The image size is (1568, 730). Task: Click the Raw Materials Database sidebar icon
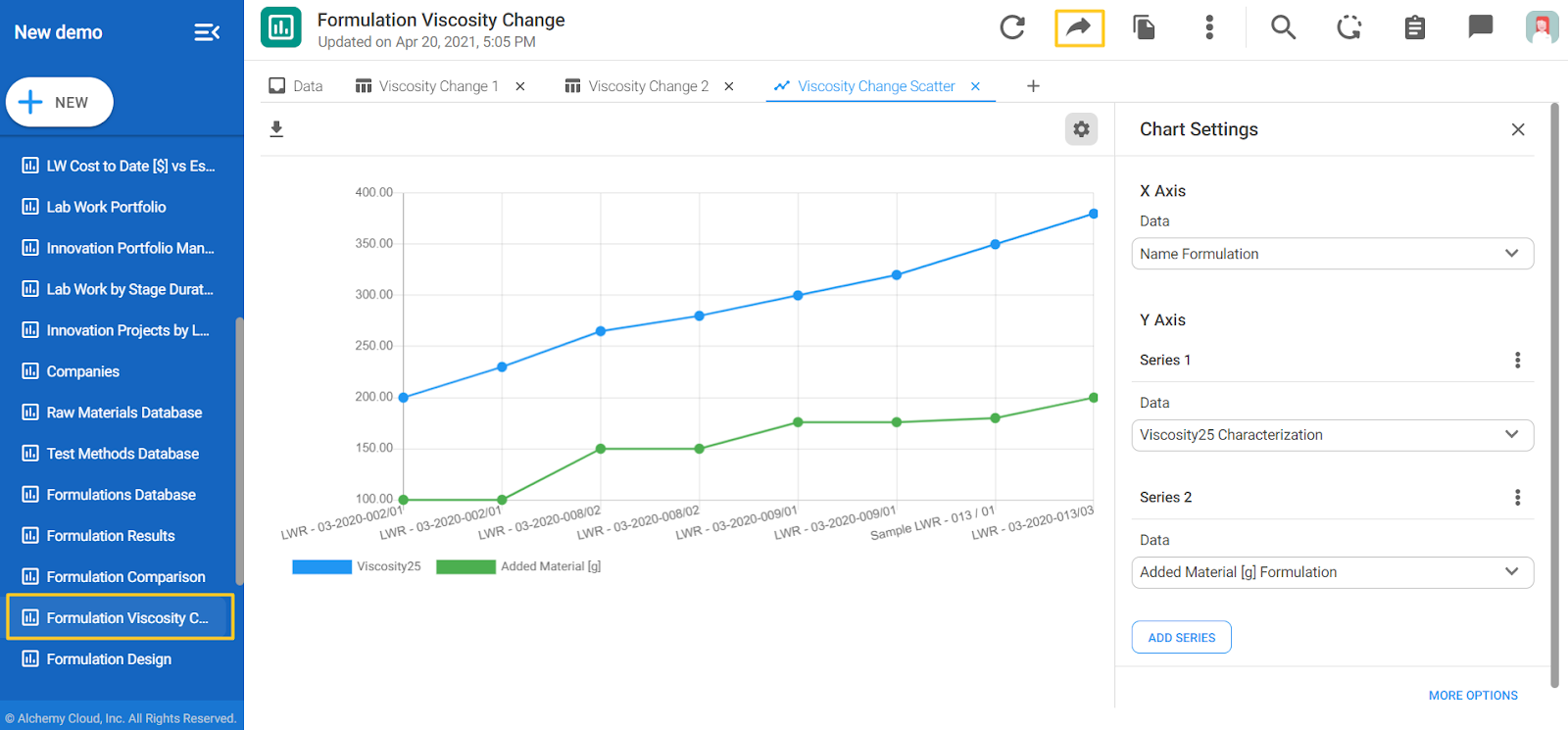[x=30, y=413]
